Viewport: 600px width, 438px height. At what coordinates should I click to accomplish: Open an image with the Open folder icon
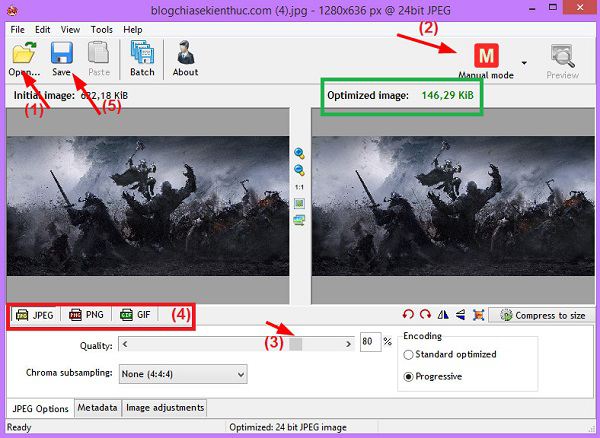coord(24,53)
